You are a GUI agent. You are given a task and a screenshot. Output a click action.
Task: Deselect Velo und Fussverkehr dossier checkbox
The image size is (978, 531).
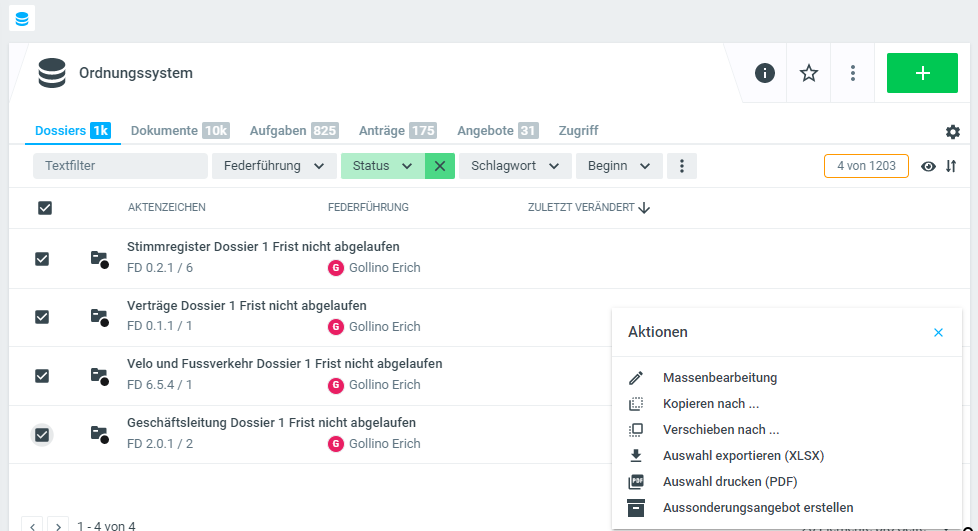coord(42,376)
